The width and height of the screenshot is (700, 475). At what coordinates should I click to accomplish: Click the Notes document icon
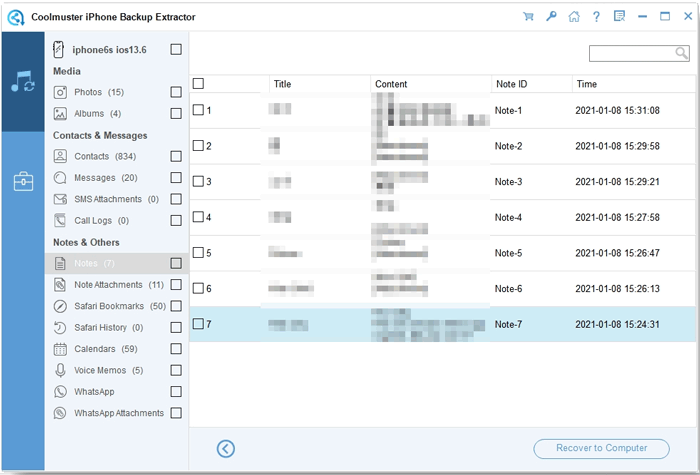pos(60,263)
